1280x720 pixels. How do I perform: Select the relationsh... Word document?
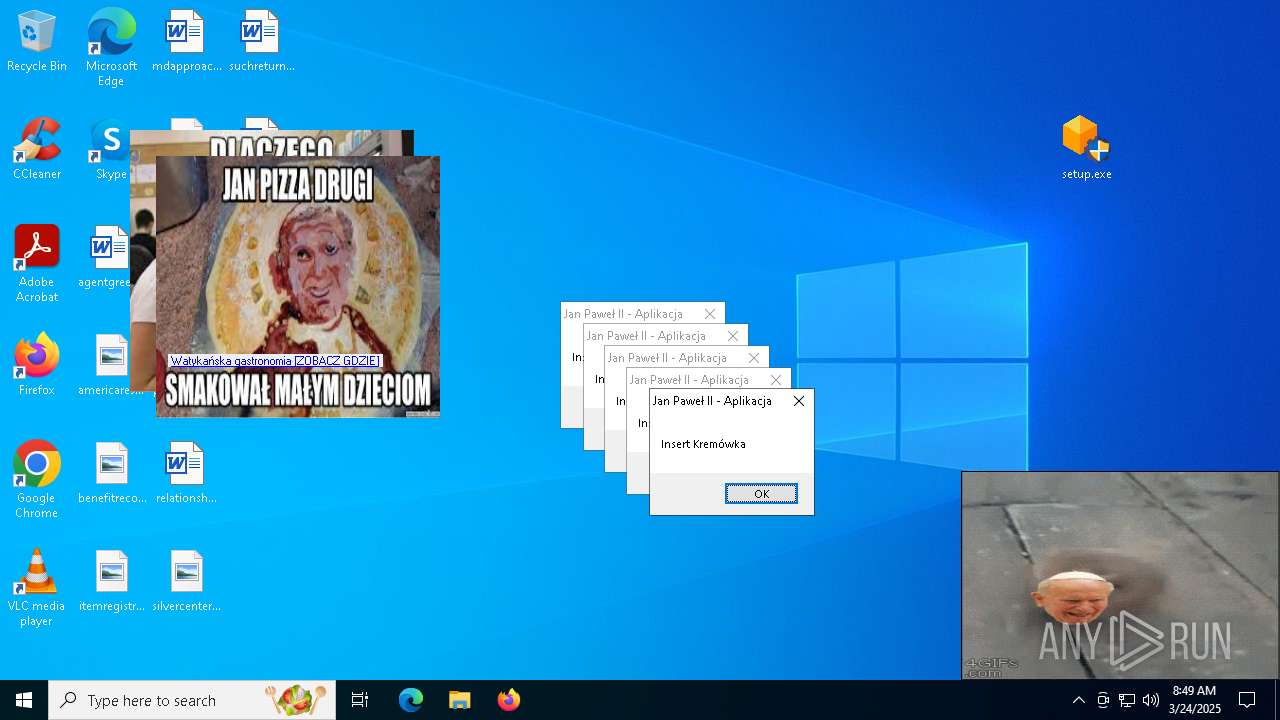tap(186, 473)
